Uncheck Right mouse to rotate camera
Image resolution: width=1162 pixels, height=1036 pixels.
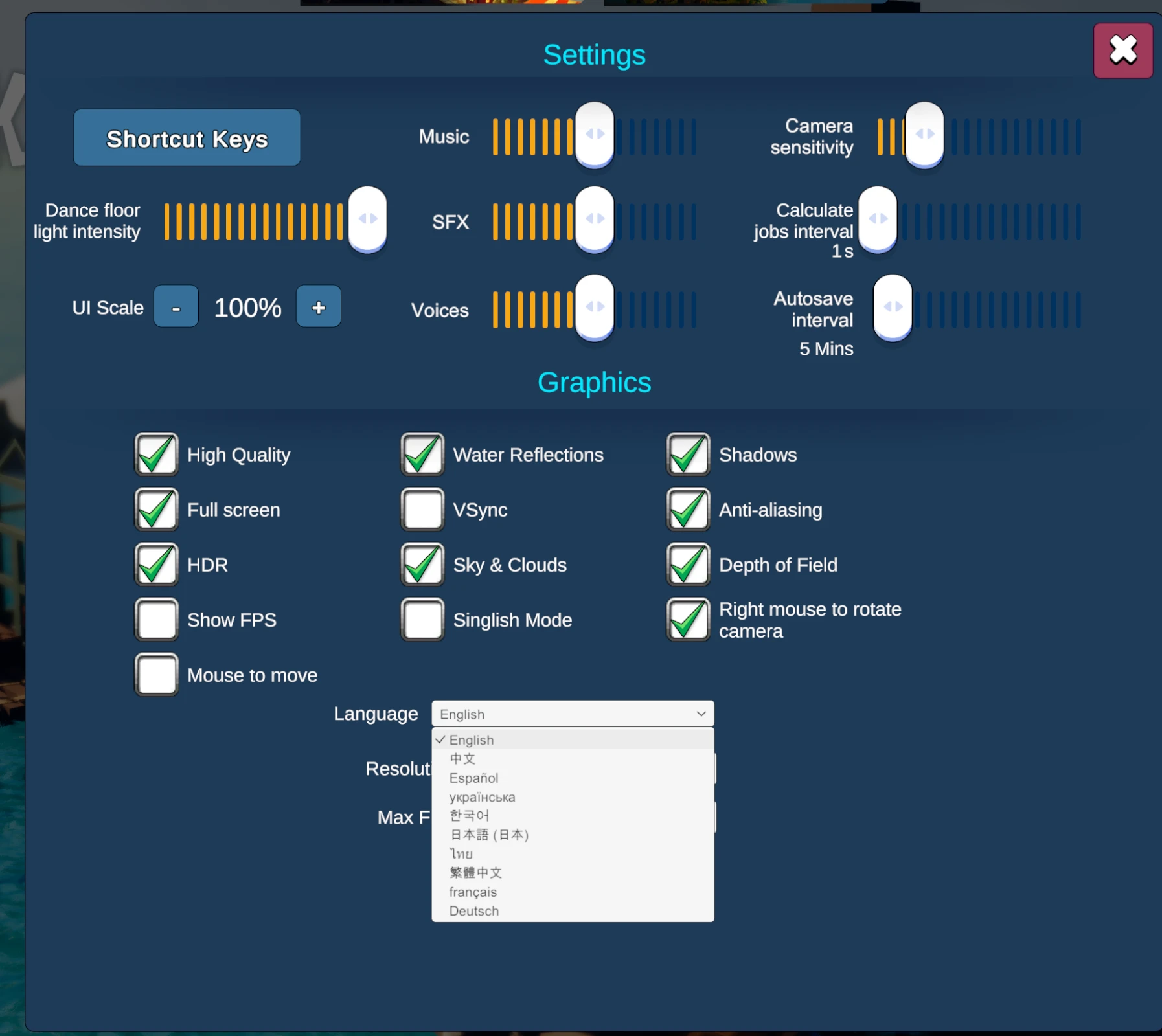tap(689, 620)
